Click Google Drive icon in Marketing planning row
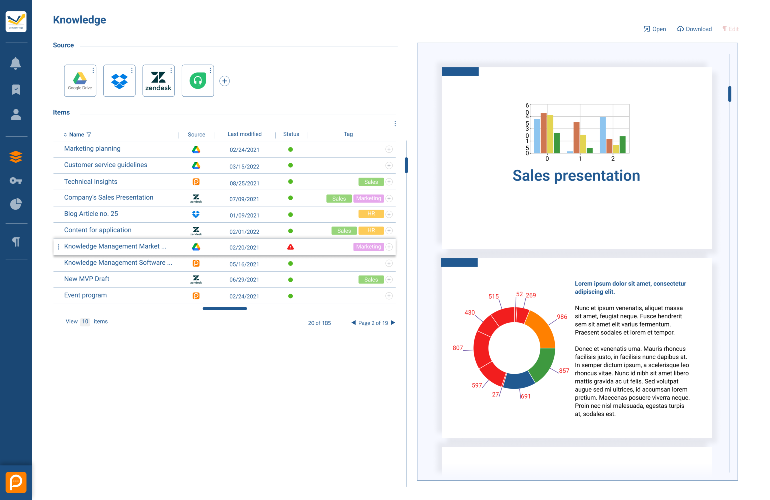 coord(196,149)
